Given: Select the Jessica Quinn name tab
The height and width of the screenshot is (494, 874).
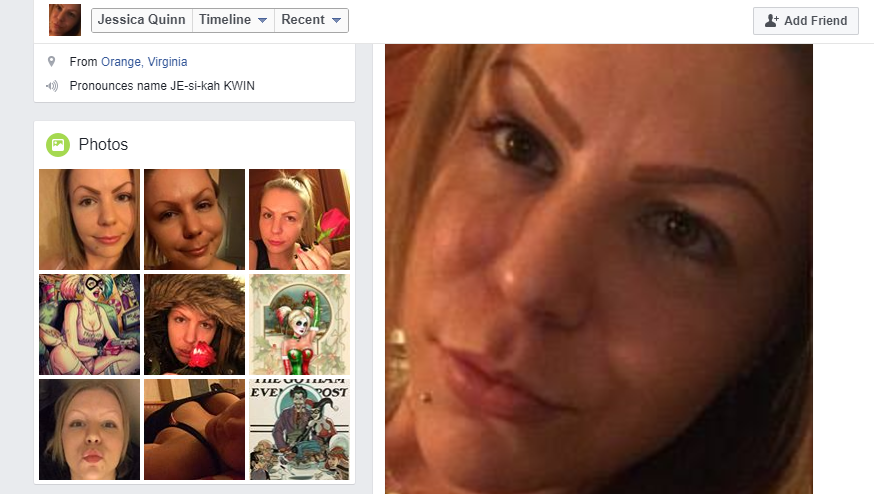Looking at the screenshot, I should pyautogui.click(x=142, y=20).
